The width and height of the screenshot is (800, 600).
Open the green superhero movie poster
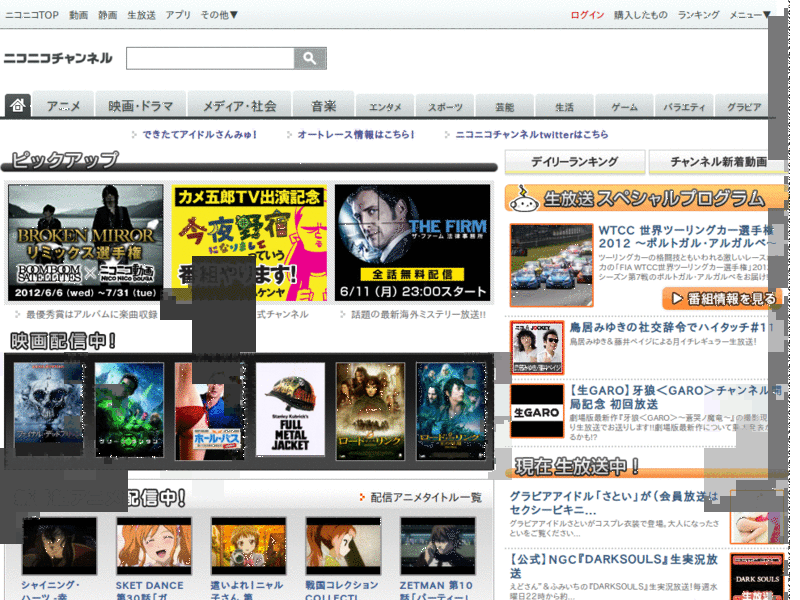[x=130, y=409]
